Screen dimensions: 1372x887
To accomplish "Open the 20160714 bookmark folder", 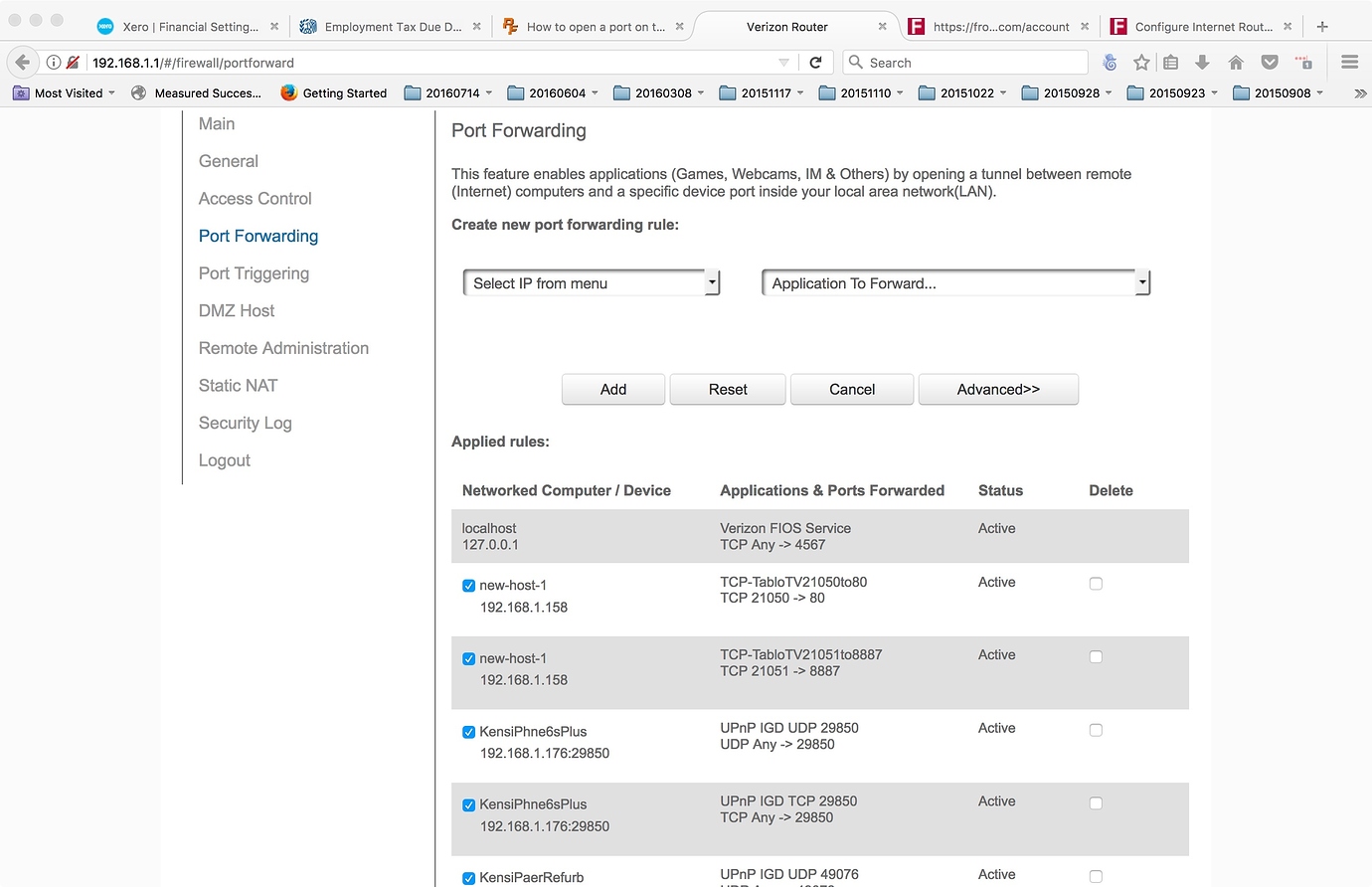I will (448, 93).
